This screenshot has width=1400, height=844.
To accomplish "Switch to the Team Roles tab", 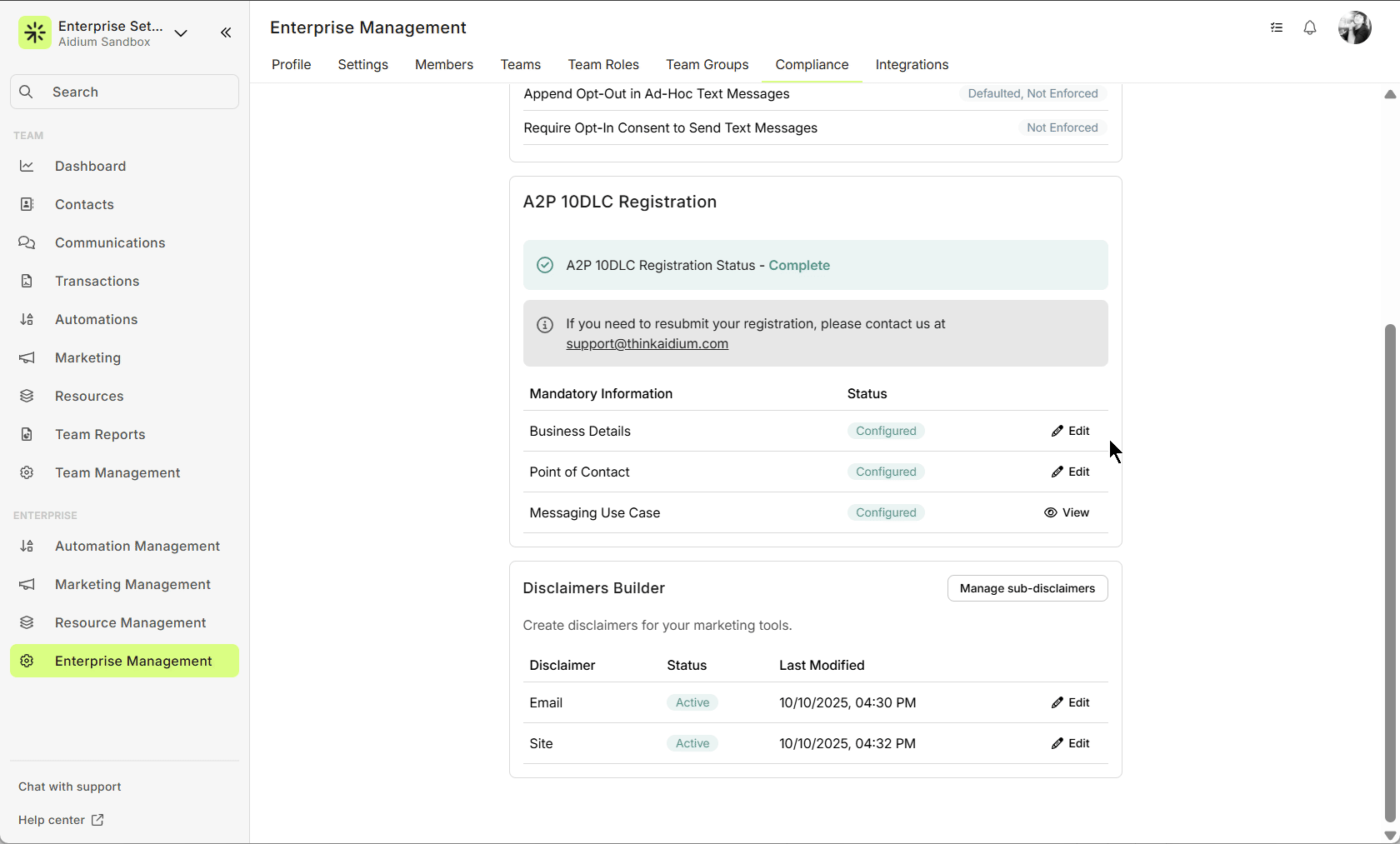I will pos(603,65).
